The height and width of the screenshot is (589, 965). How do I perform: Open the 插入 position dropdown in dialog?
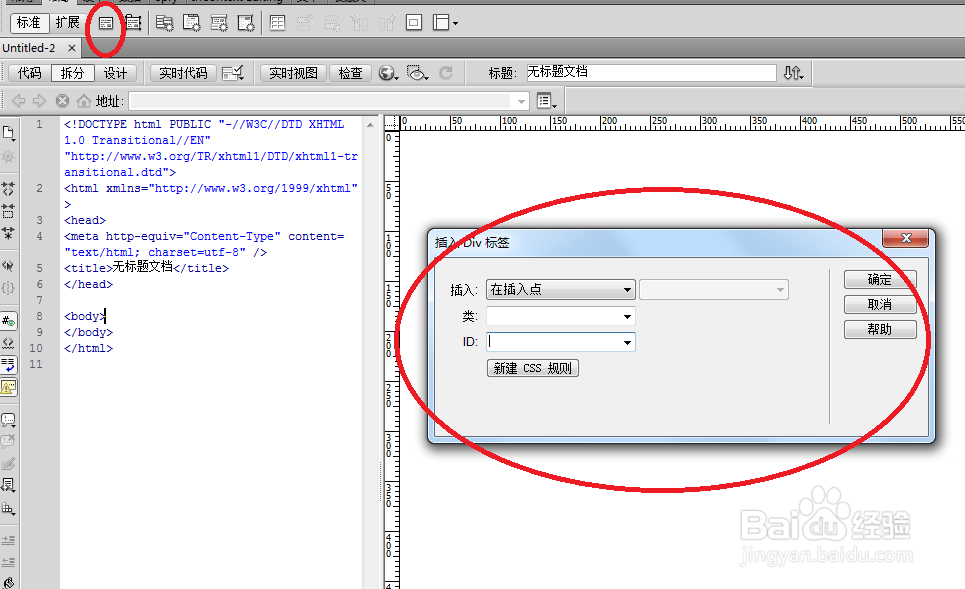560,289
